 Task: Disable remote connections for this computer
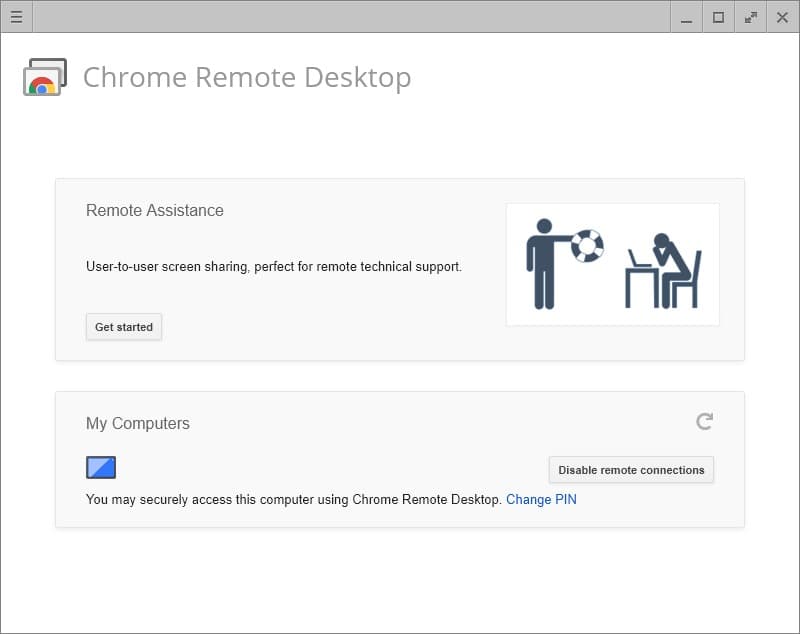(631, 470)
